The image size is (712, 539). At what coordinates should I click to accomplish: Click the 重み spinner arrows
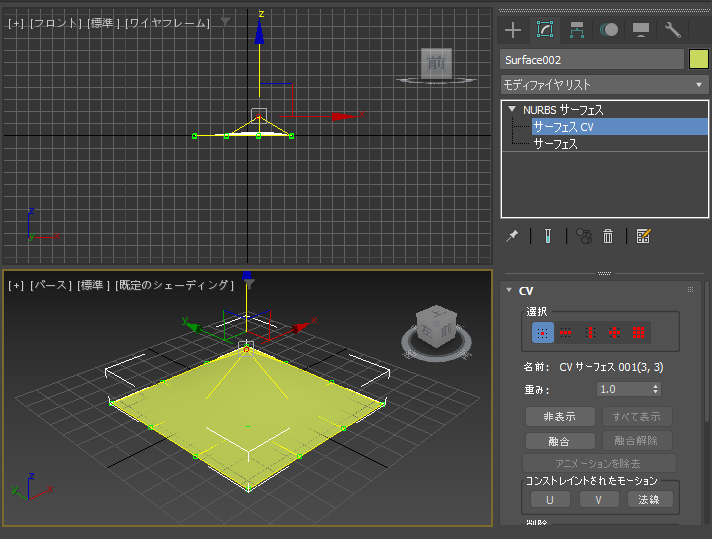point(656,389)
